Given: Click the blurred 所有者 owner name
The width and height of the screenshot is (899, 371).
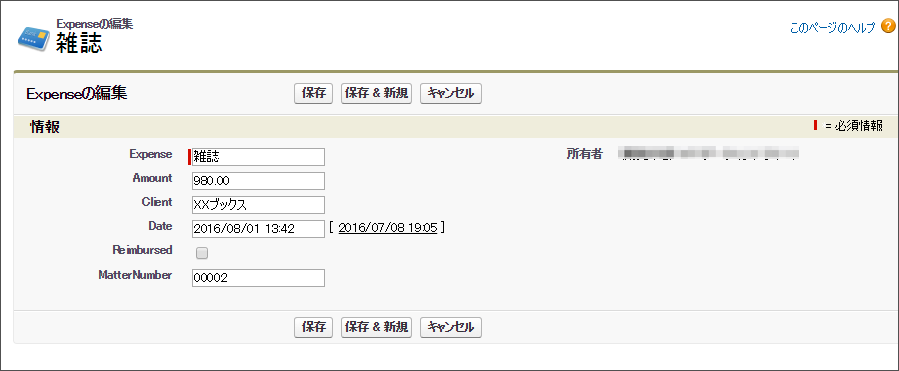Looking at the screenshot, I should (709, 154).
